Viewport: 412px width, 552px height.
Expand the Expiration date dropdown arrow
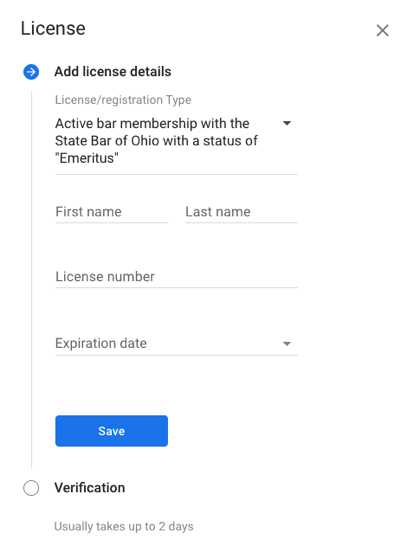pos(287,344)
